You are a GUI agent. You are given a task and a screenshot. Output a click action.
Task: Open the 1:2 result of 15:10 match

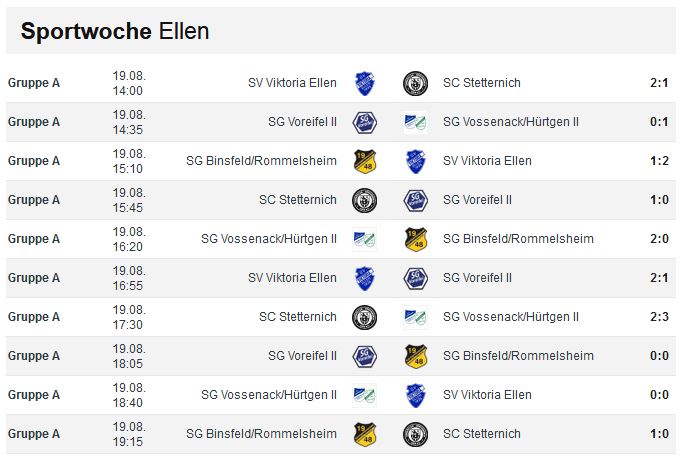point(659,161)
